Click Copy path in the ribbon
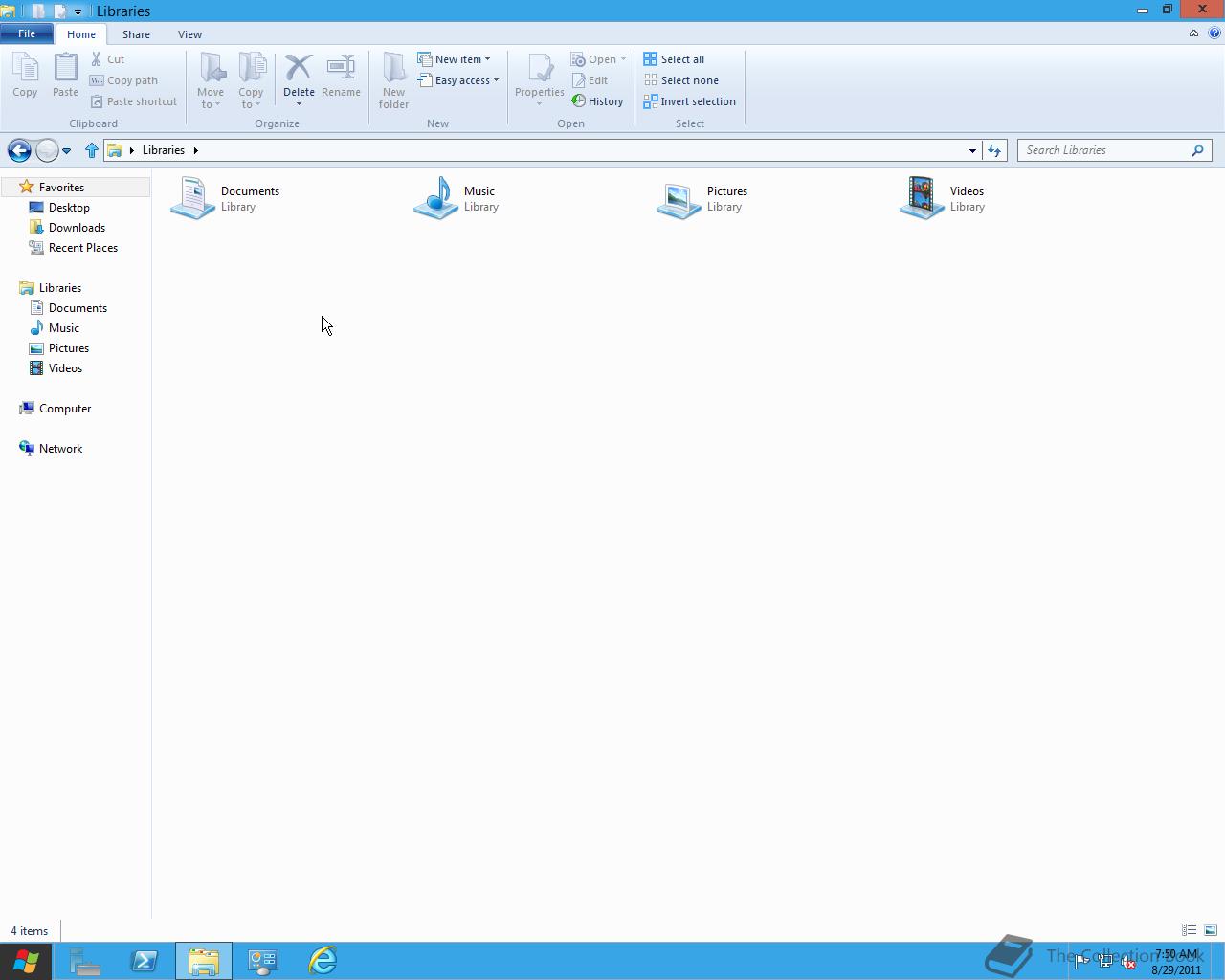 pyautogui.click(x=123, y=80)
